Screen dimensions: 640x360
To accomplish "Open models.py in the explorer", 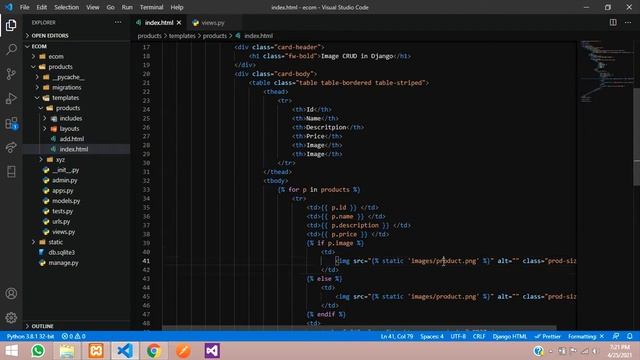I will [66, 201].
